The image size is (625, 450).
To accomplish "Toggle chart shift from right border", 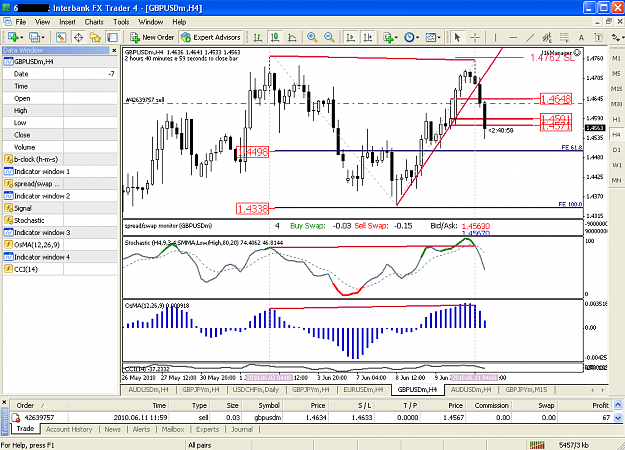I will point(368,37).
